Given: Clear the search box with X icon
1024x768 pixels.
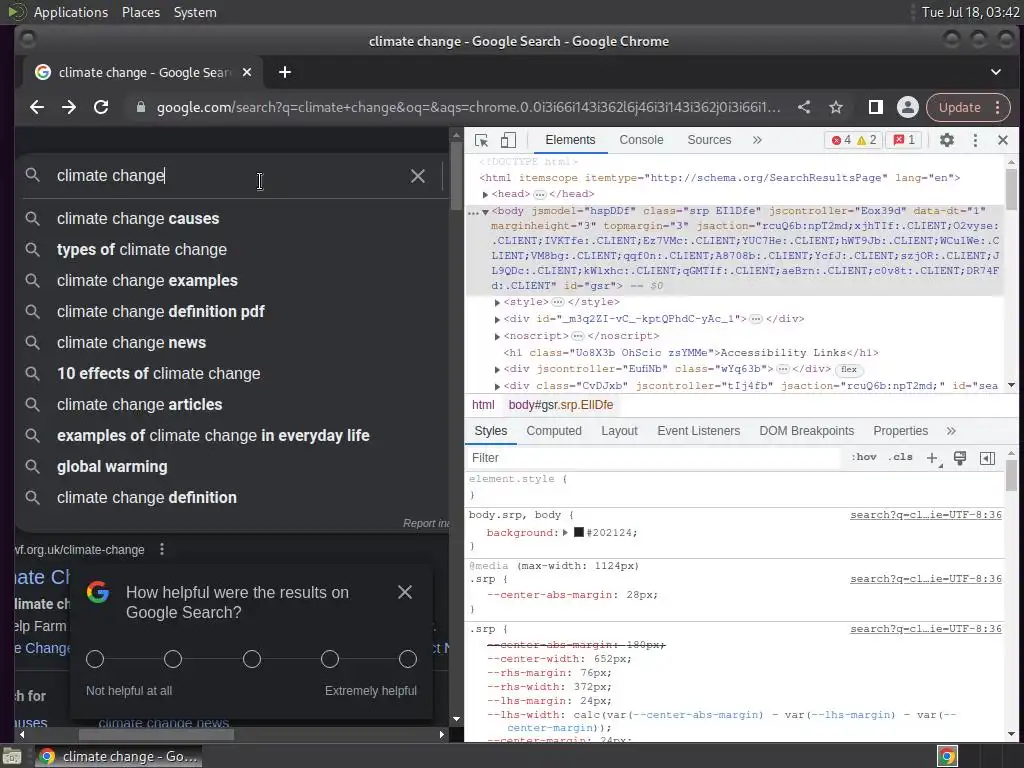Looking at the screenshot, I should point(418,176).
